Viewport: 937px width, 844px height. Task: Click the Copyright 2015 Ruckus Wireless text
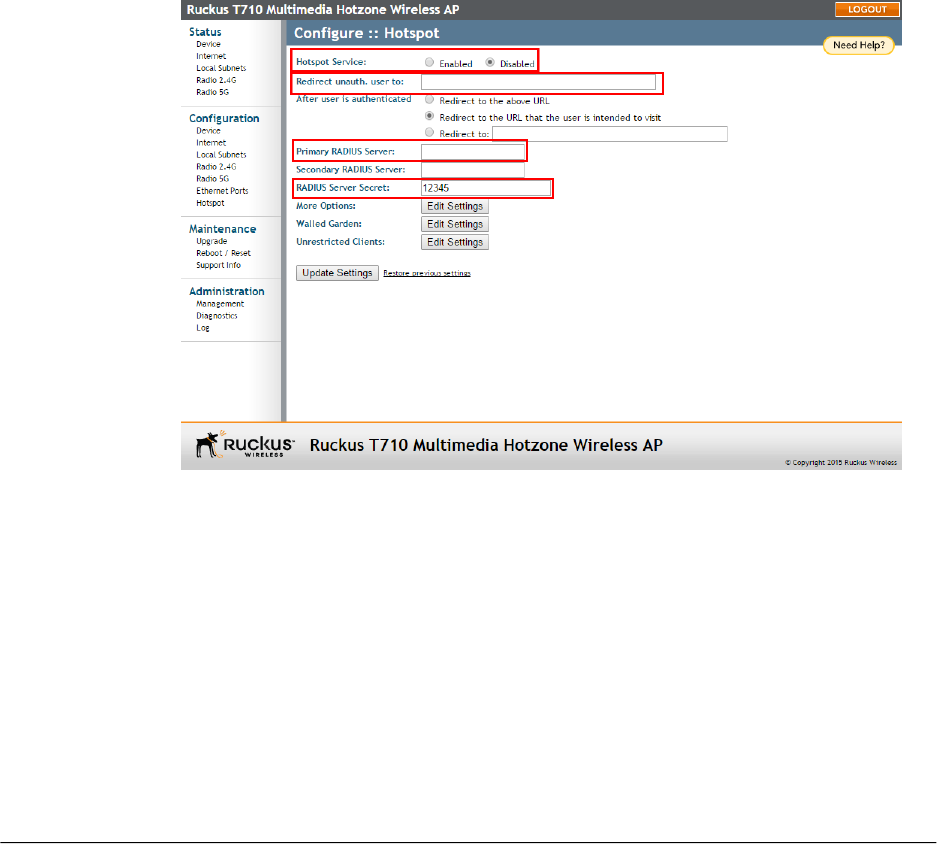(x=841, y=463)
